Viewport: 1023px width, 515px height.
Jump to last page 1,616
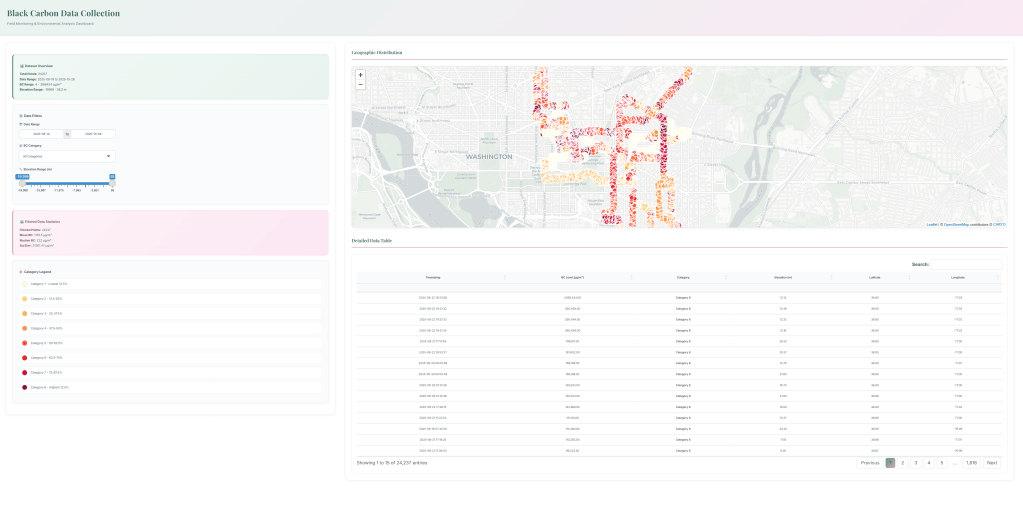click(x=970, y=463)
